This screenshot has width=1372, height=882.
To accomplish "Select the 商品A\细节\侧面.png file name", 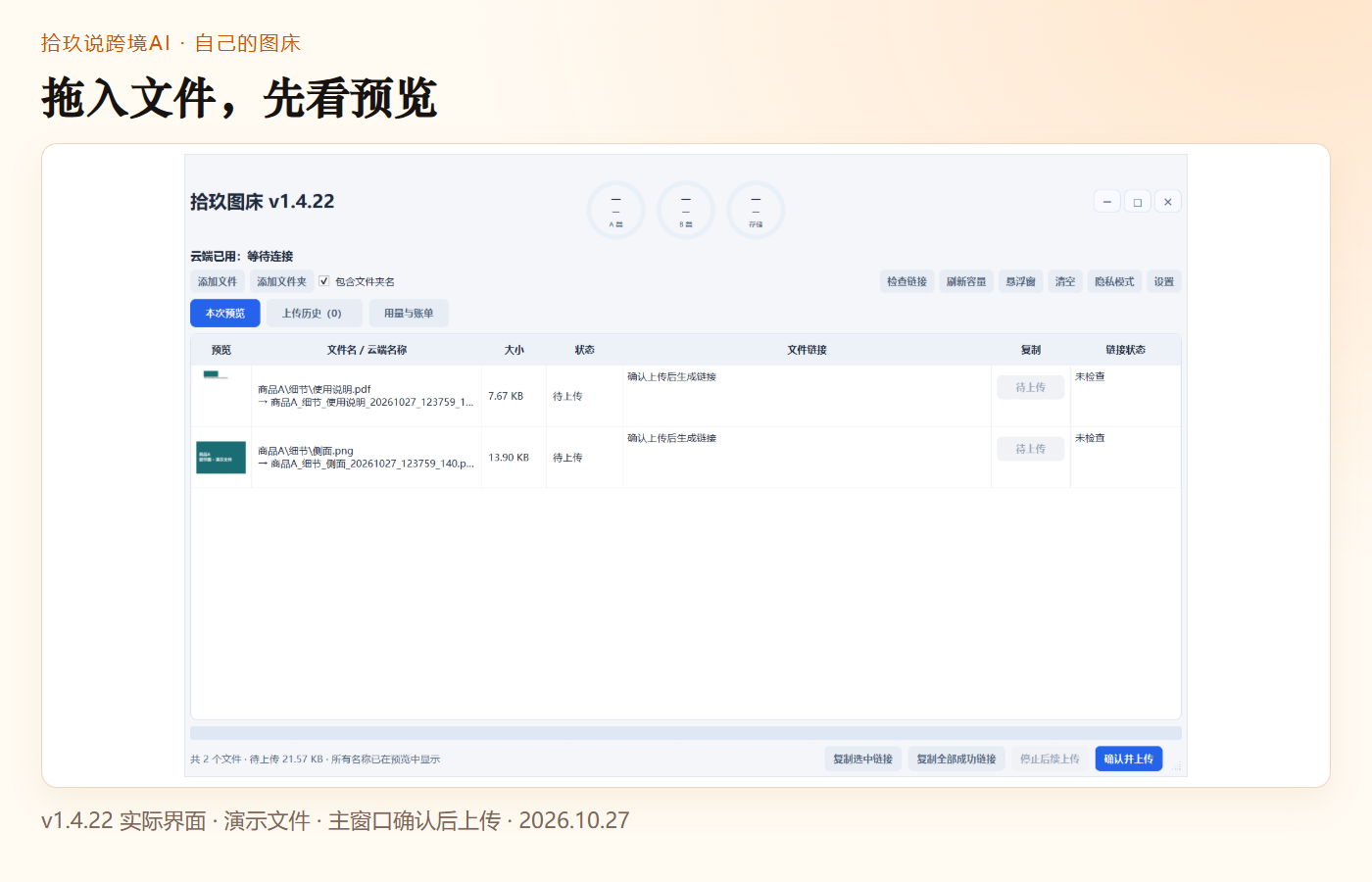I will click(x=306, y=451).
